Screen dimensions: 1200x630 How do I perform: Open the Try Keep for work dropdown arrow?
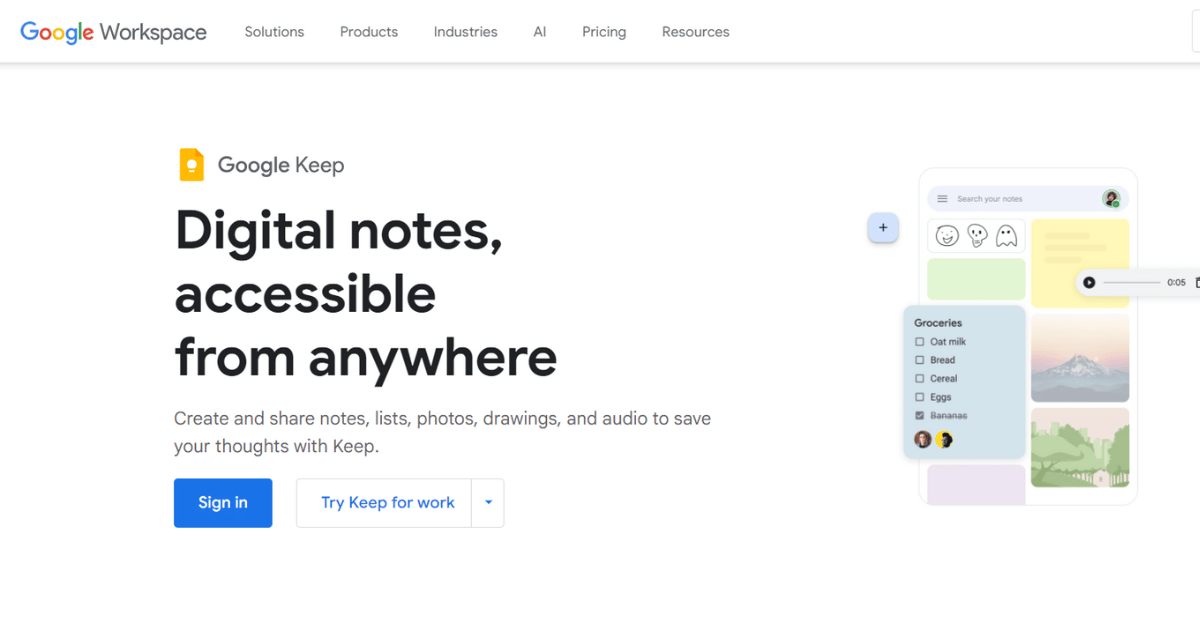click(487, 503)
